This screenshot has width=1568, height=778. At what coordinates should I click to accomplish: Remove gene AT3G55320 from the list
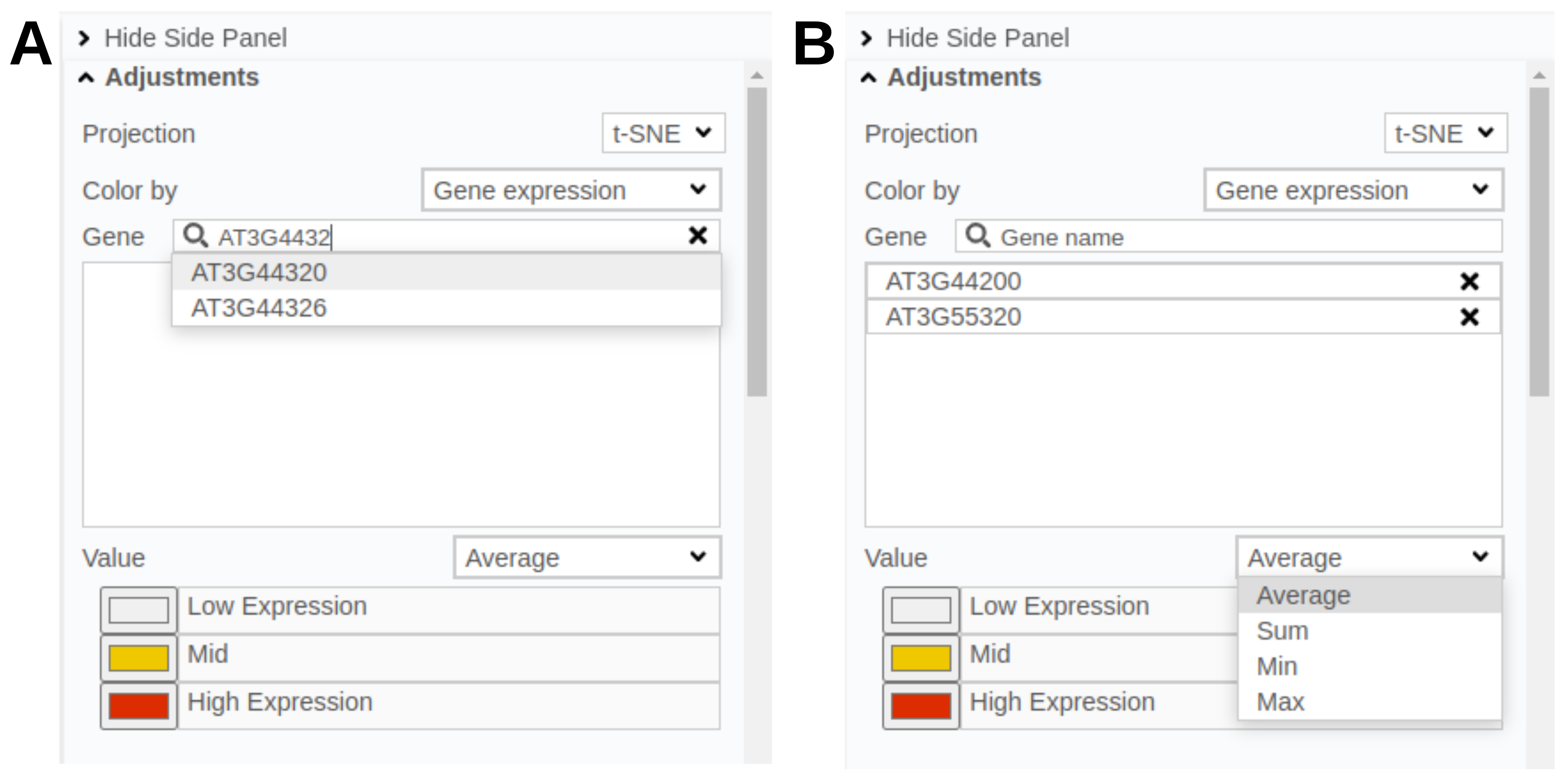pyautogui.click(x=1469, y=317)
